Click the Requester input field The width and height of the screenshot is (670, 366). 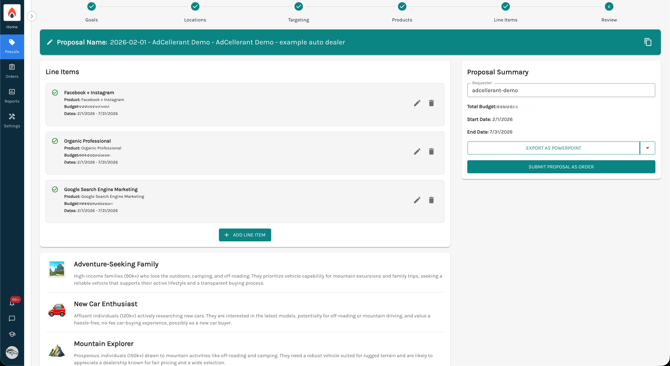click(561, 90)
